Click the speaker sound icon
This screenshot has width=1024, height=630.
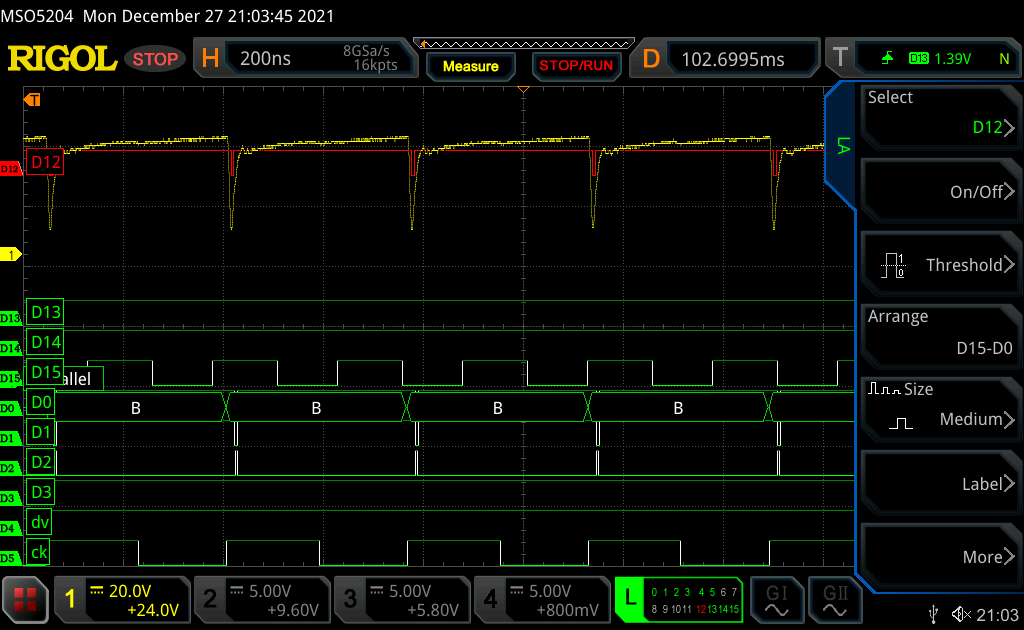coord(962,613)
